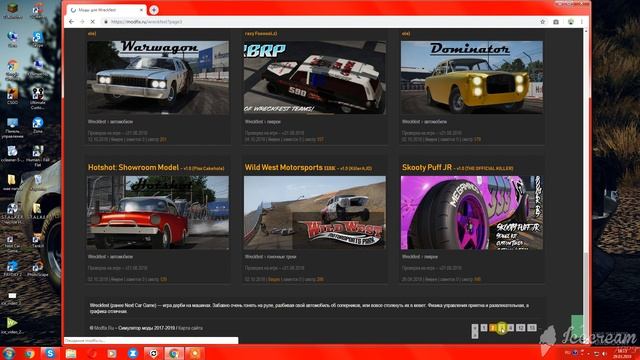Open the red Opera taskbar icon
This screenshot has height=360, width=640.
click(x=91, y=353)
